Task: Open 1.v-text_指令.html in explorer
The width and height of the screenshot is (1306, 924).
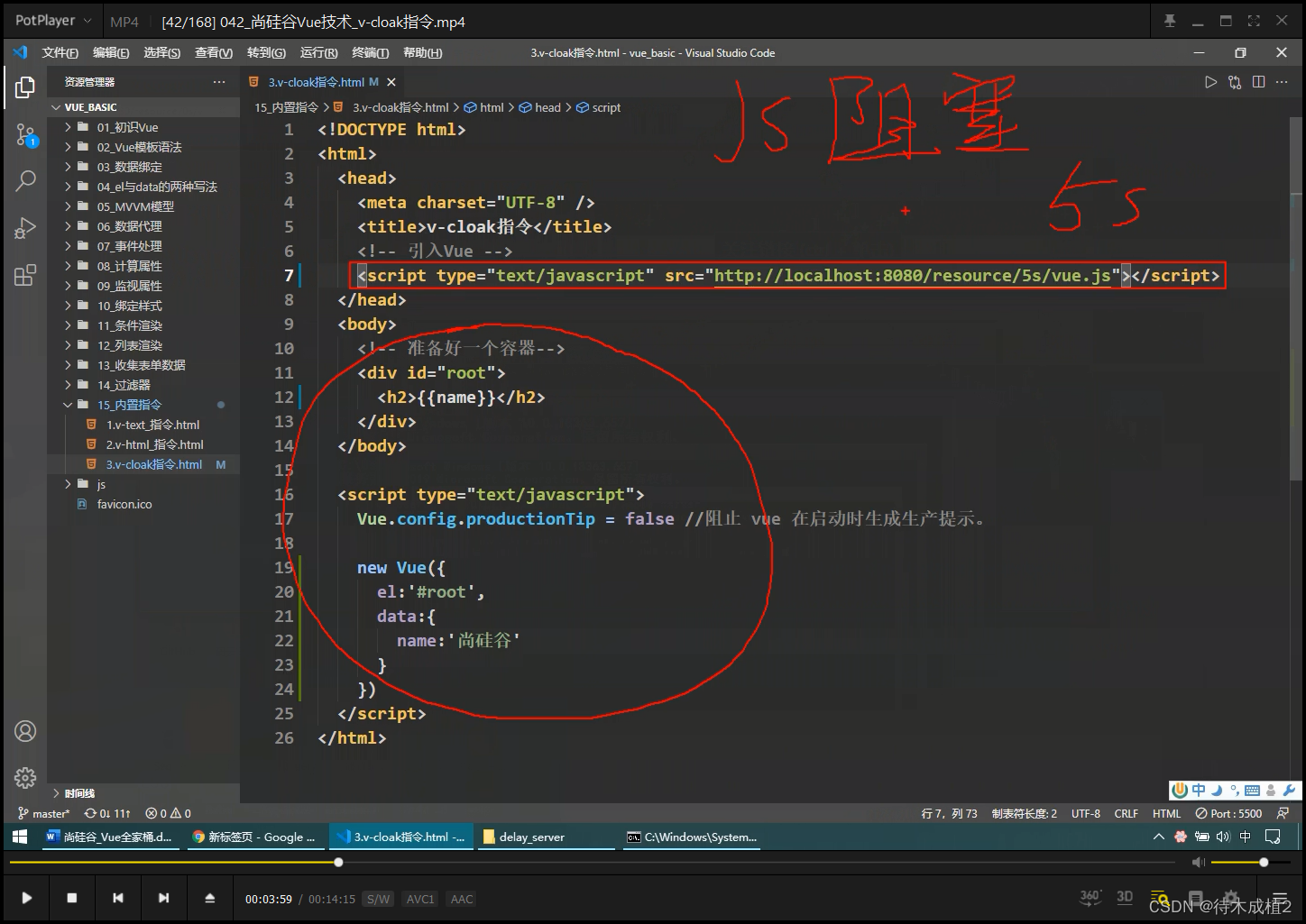Action: 144,425
